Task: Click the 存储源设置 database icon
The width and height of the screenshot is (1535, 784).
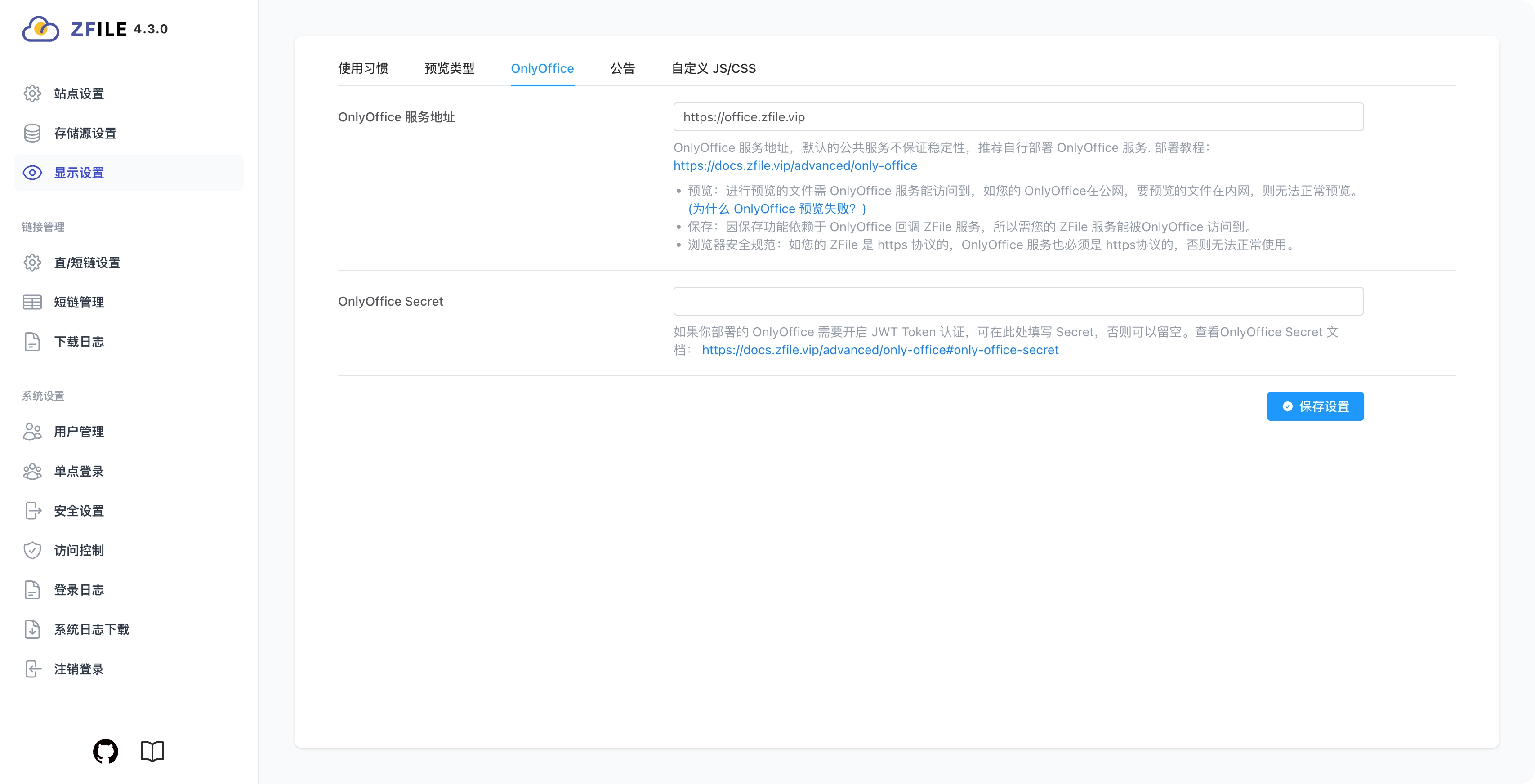Action: pos(32,134)
